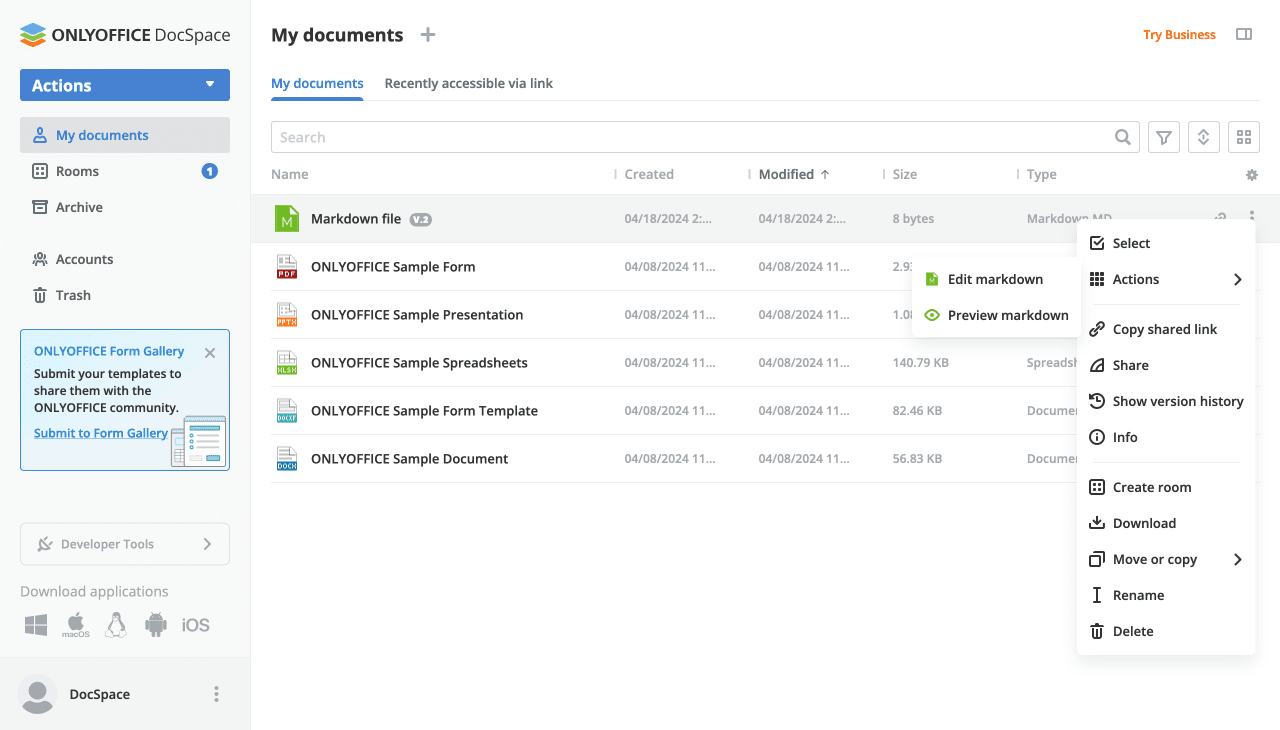Choose Share in the context menu
This screenshot has height=730, width=1280.
point(1166,365)
